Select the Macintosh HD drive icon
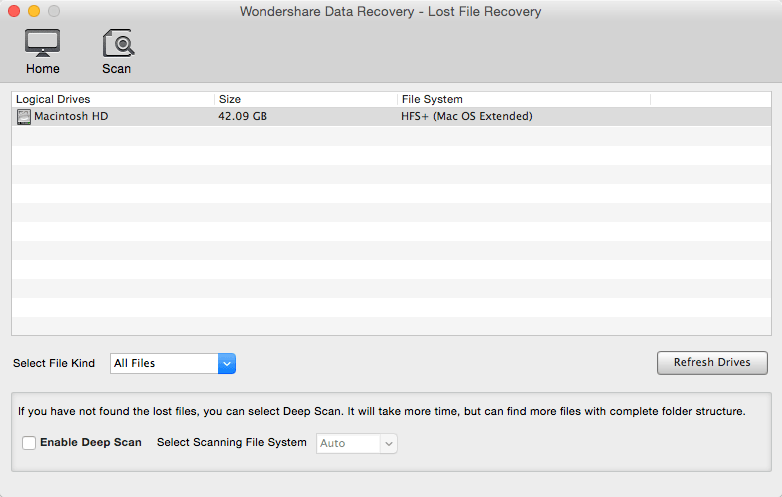This screenshot has height=497, width=782. [x=23, y=117]
